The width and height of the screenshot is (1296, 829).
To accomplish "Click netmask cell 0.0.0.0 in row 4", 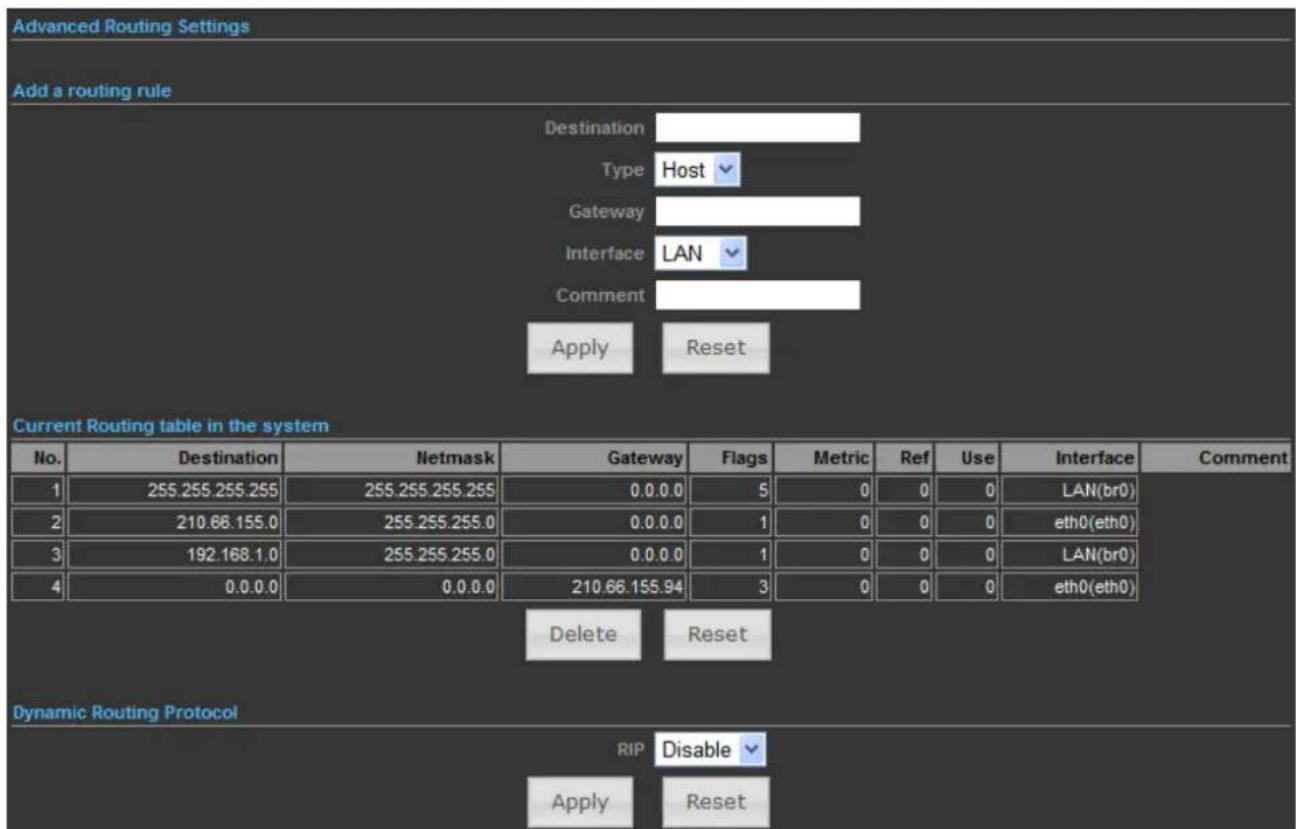I will tap(391, 586).
